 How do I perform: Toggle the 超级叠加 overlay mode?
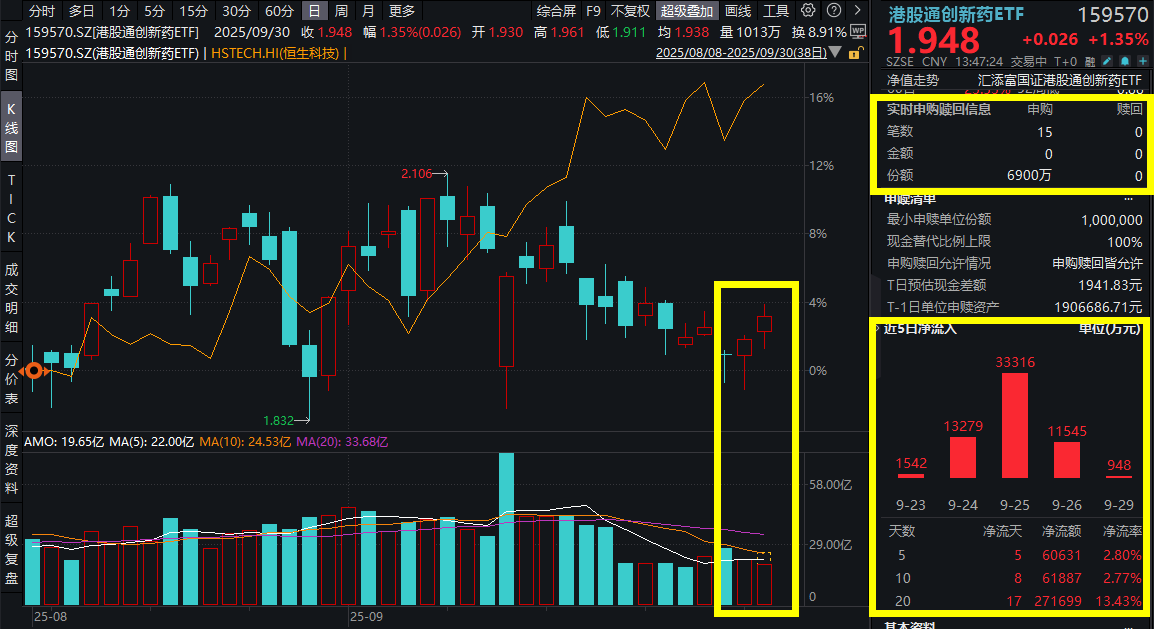[x=686, y=11]
